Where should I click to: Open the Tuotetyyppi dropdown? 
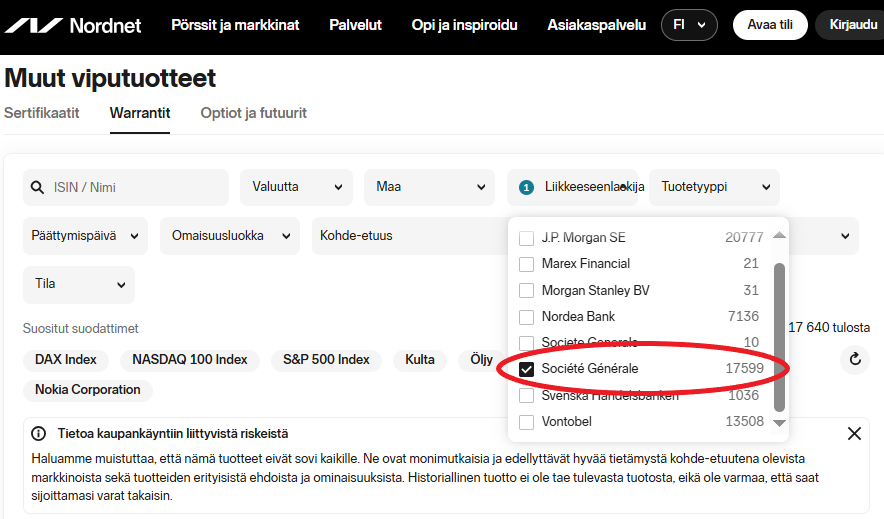714,187
